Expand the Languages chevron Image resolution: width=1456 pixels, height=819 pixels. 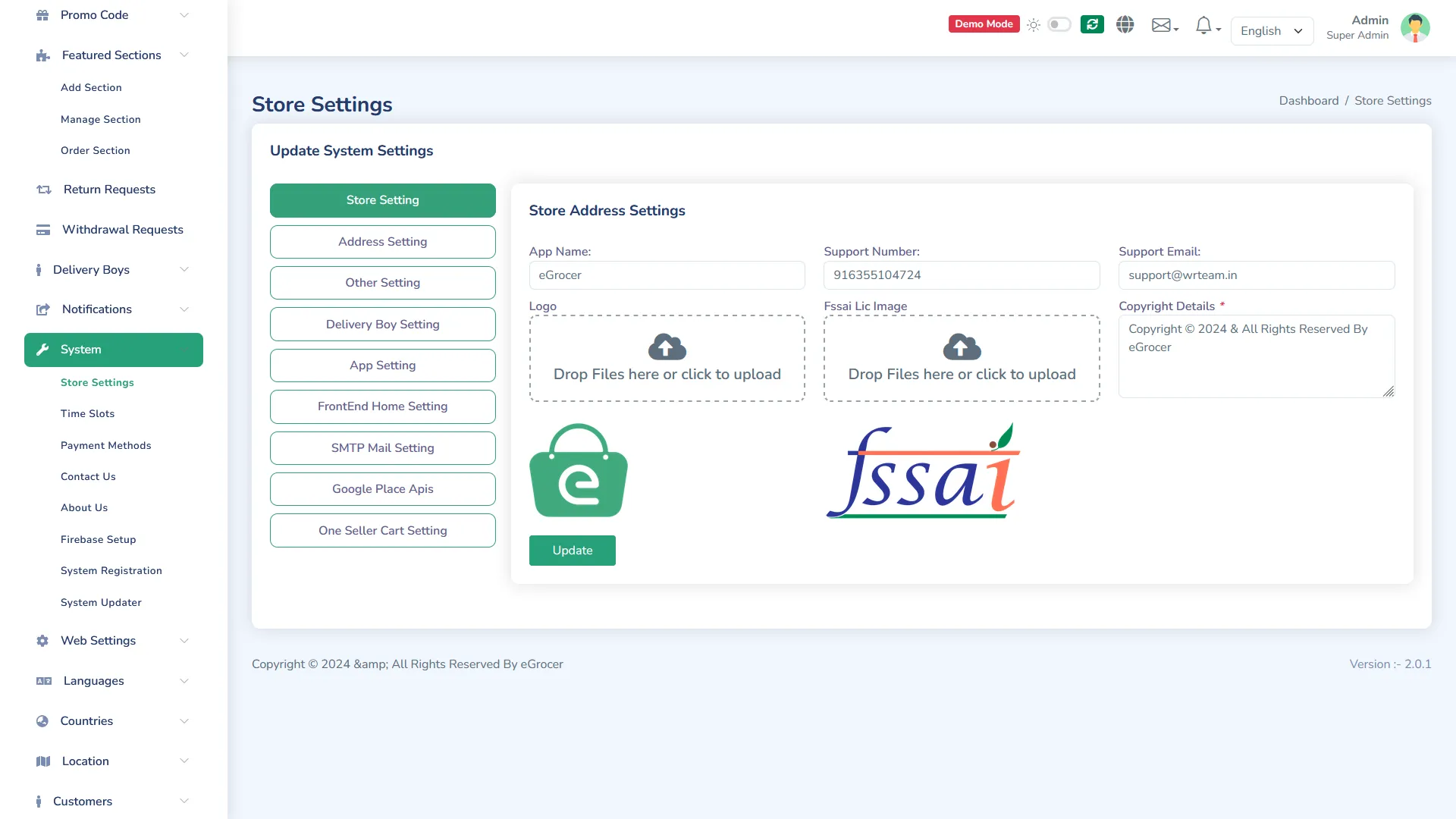[184, 681]
